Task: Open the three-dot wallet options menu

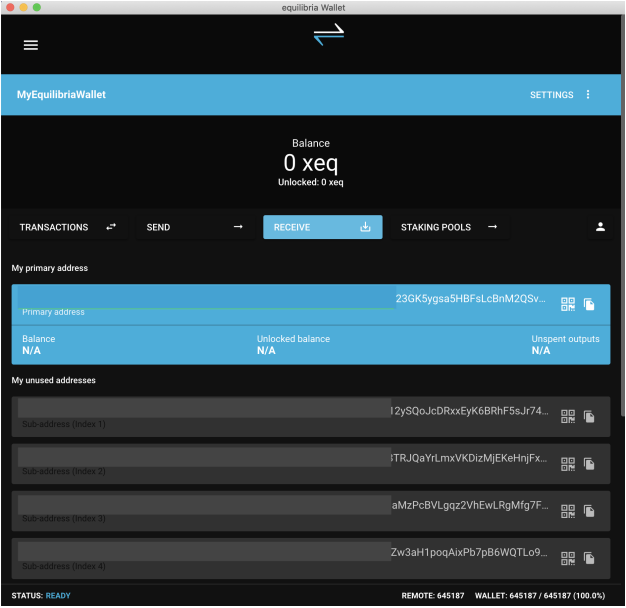Action: coord(588,95)
